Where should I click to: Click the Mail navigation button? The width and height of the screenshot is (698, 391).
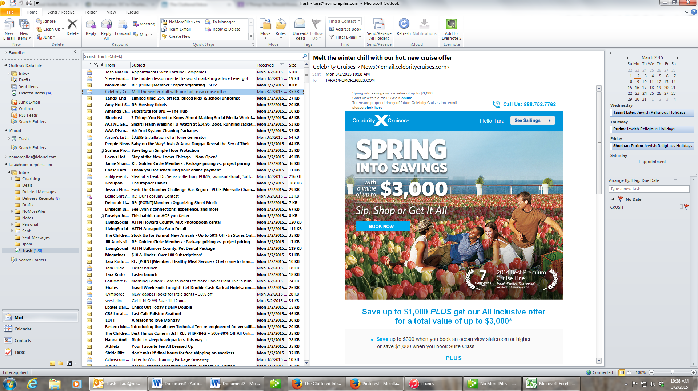40,317
